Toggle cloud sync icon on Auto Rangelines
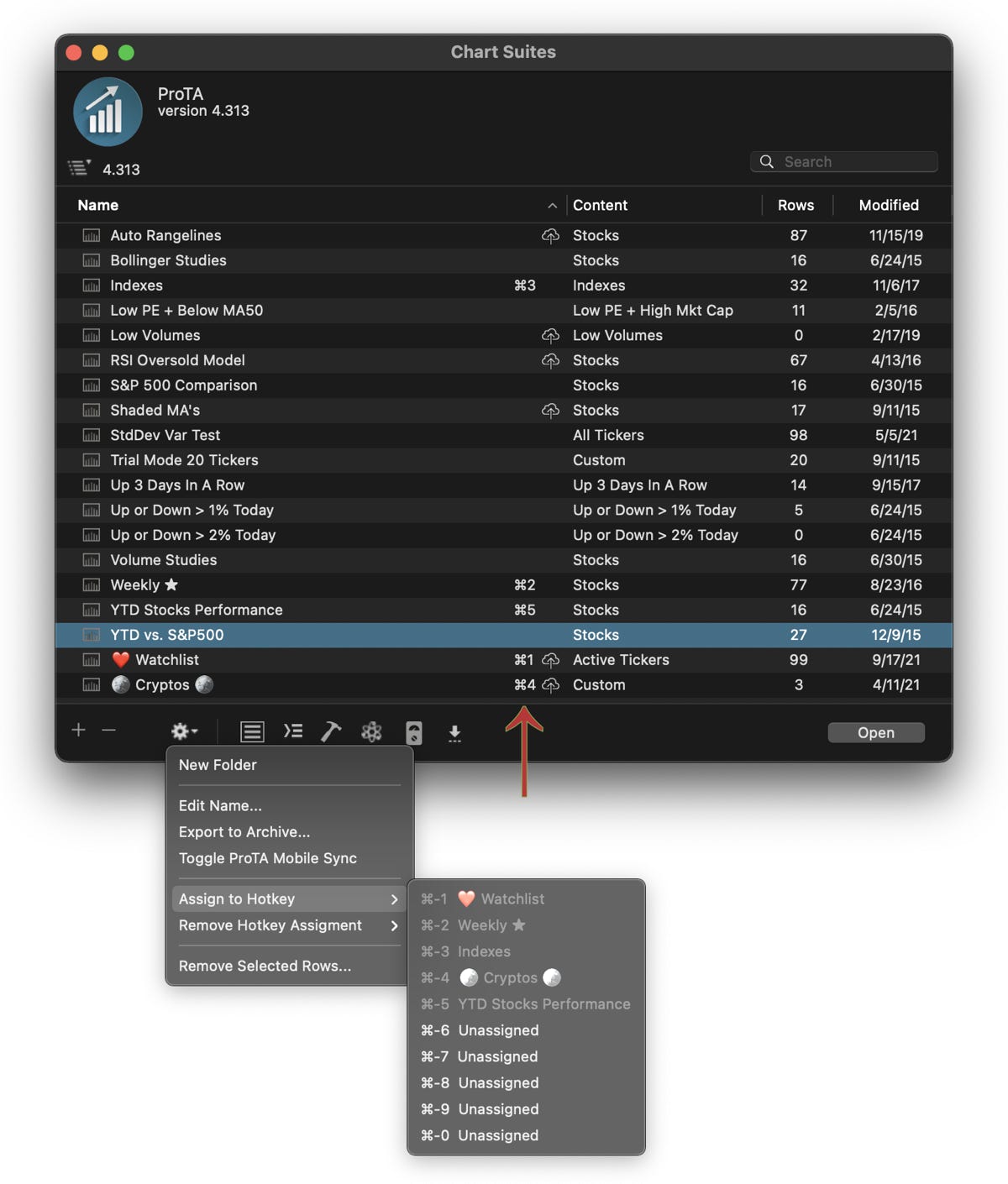This screenshot has height=1184, width=1008. point(550,236)
